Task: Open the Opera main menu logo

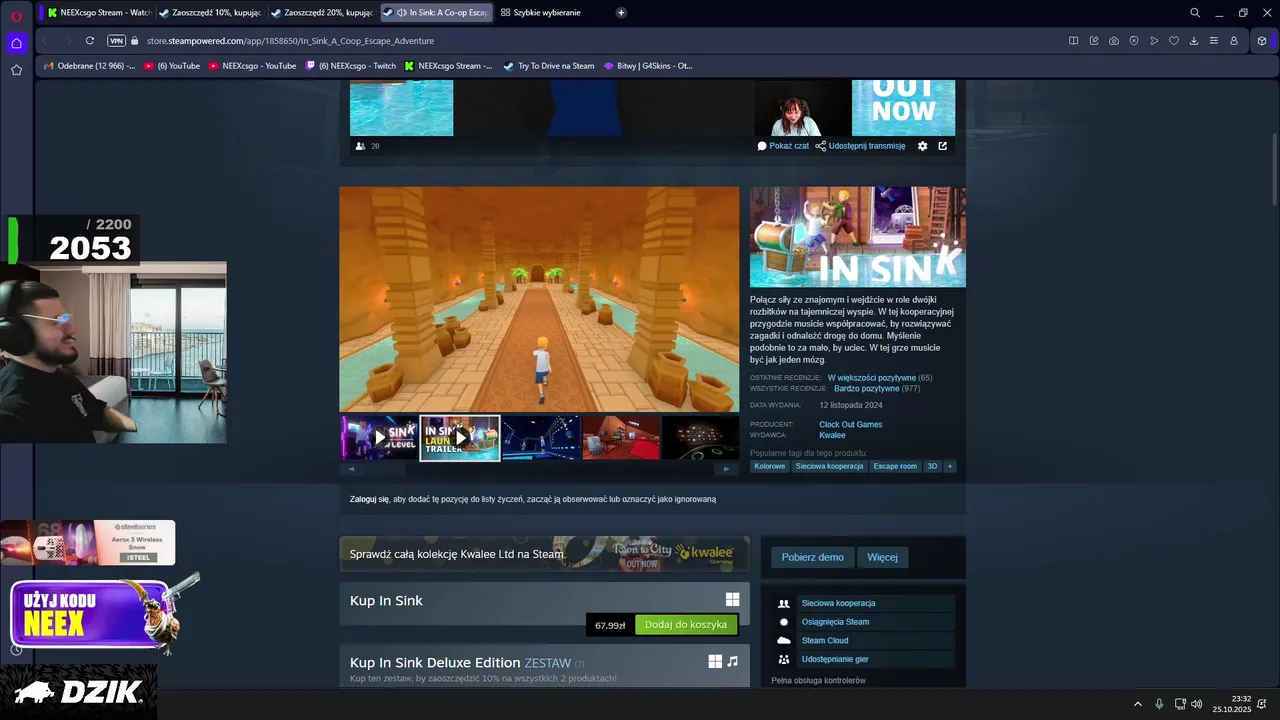Action: (x=16, y=15)
